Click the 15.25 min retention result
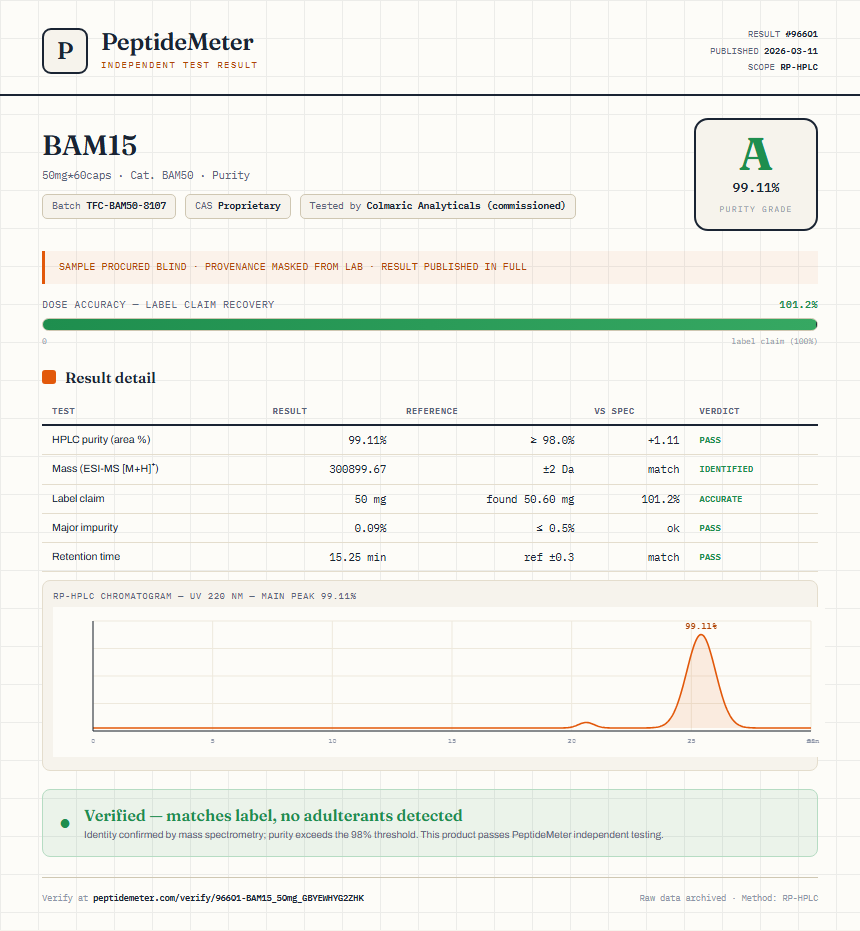Screen dimensions: 860x931 (358, 558)
